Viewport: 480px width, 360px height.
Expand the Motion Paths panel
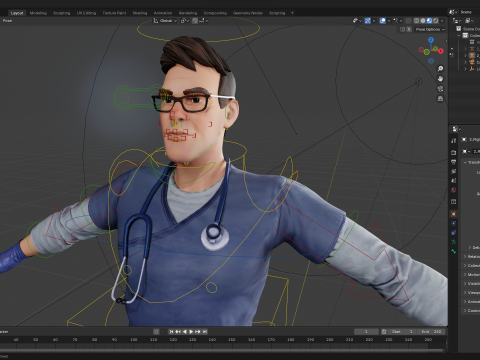tap(471, 274)
